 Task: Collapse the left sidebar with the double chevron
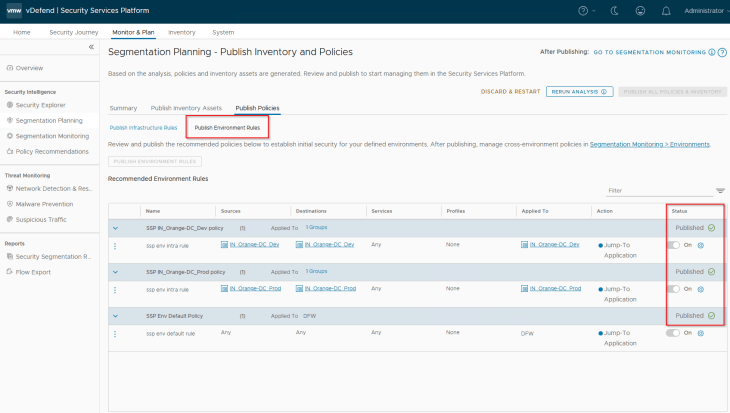[x=92, y=47]
